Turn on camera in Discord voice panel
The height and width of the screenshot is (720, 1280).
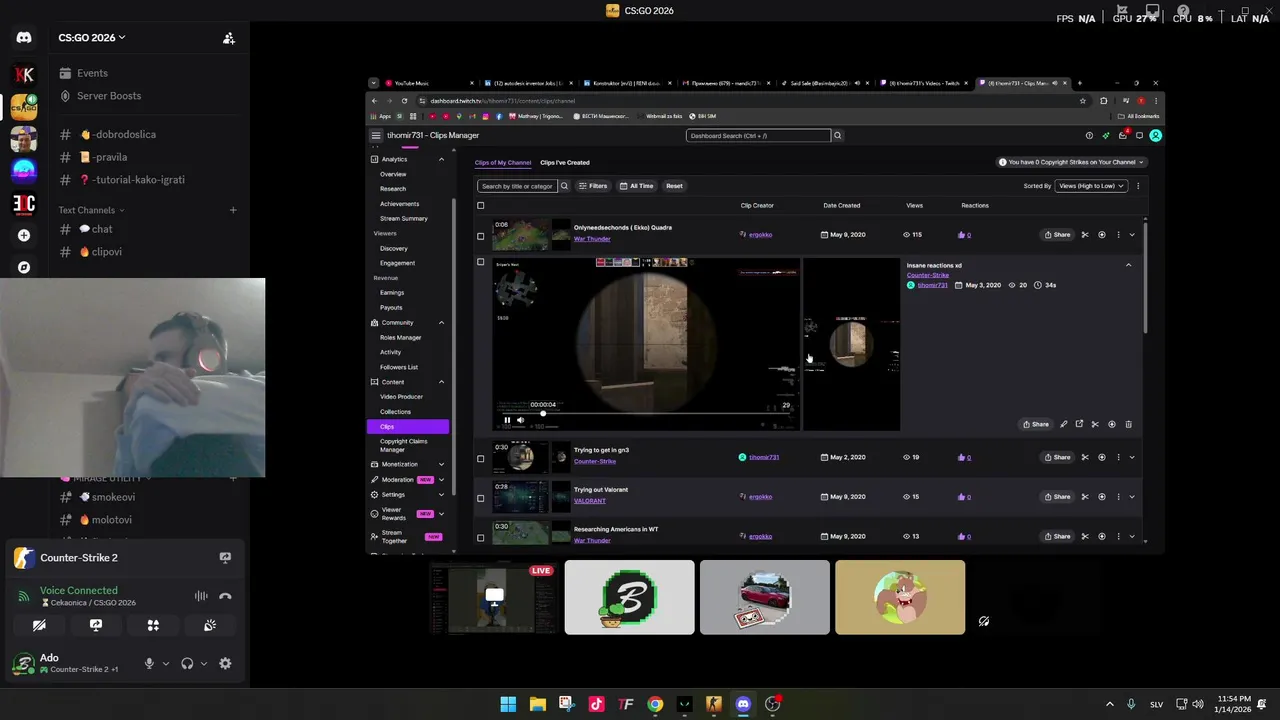39,625
